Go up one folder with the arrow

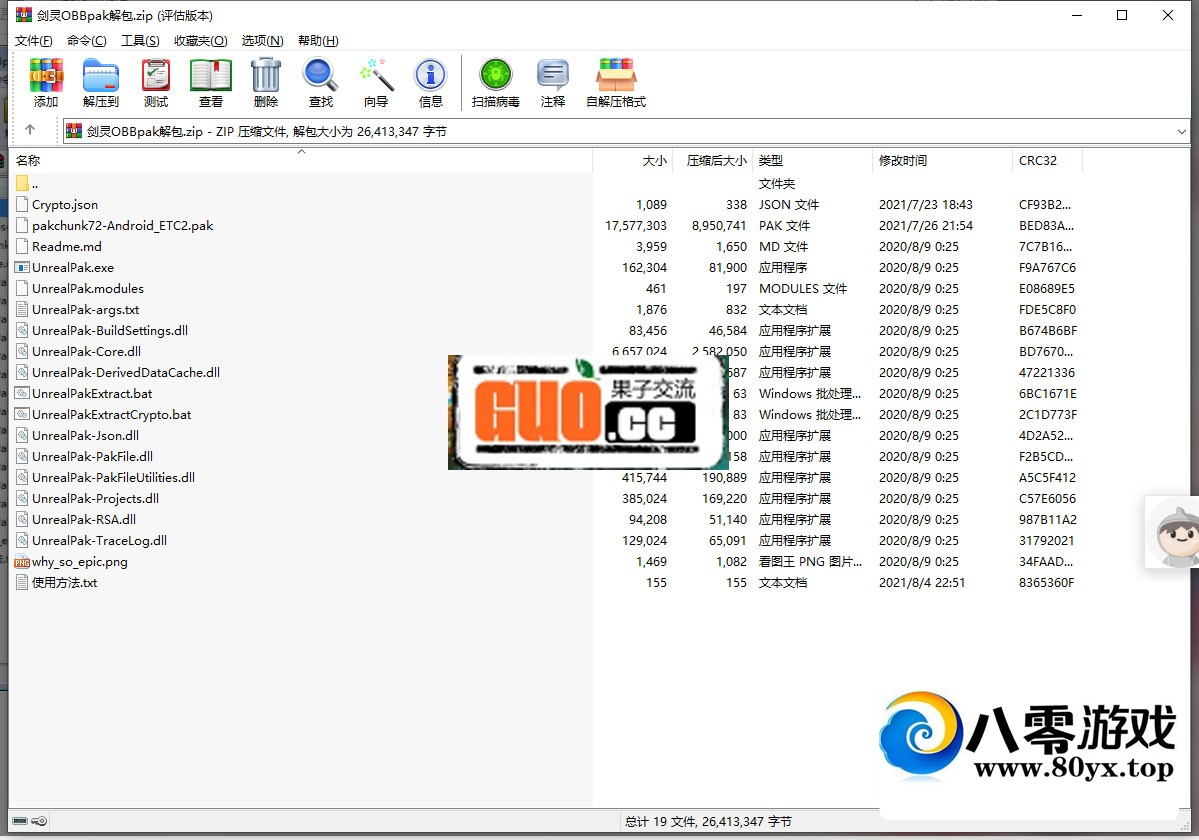(x=30, y=130)
